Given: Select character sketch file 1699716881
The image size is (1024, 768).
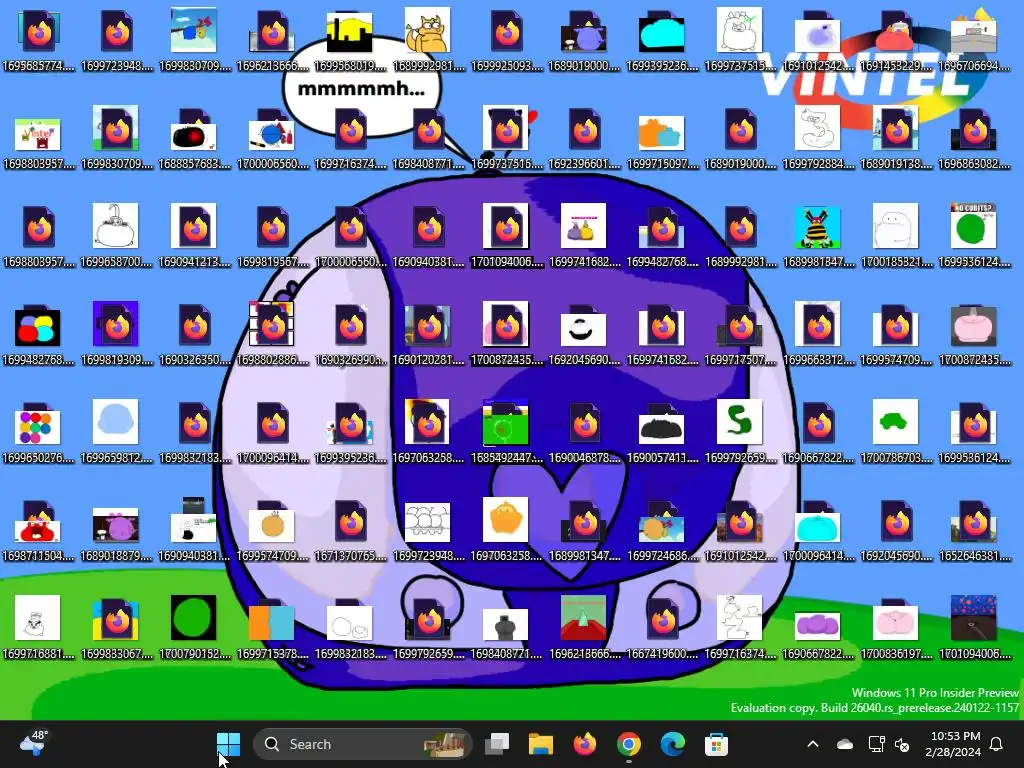Looking at the screenshot, I should (x=39, y=627).
